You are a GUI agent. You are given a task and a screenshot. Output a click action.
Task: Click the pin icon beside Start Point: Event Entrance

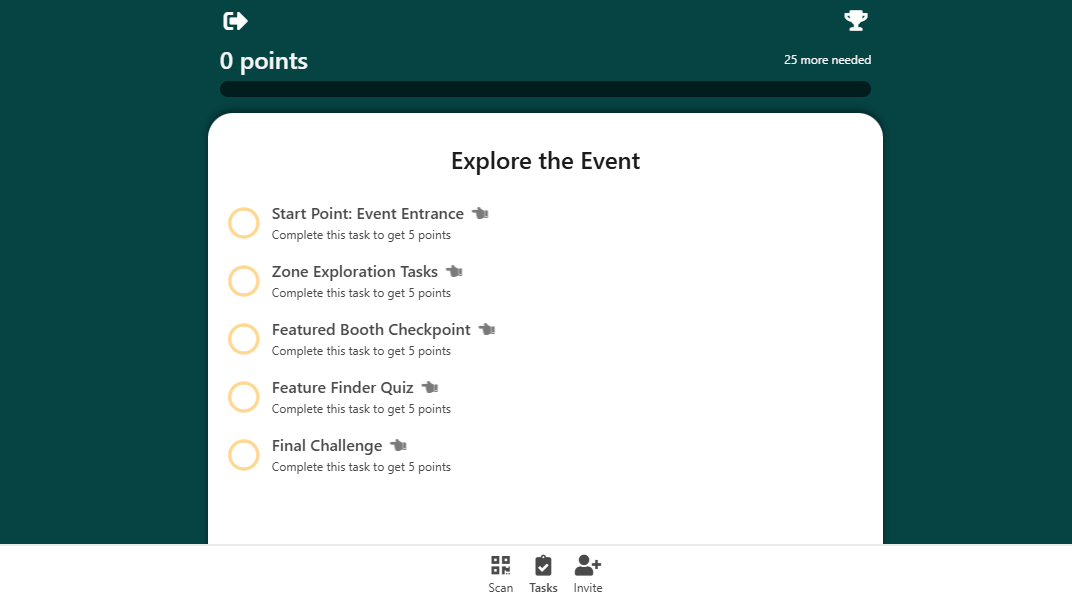point(480,213)
